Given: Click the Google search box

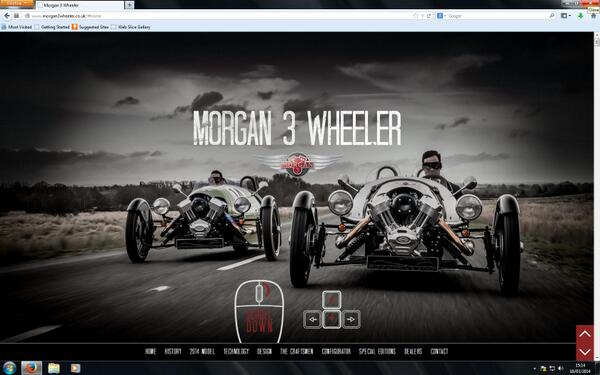Looking at the screenshot, I should [x=497, y=16].
